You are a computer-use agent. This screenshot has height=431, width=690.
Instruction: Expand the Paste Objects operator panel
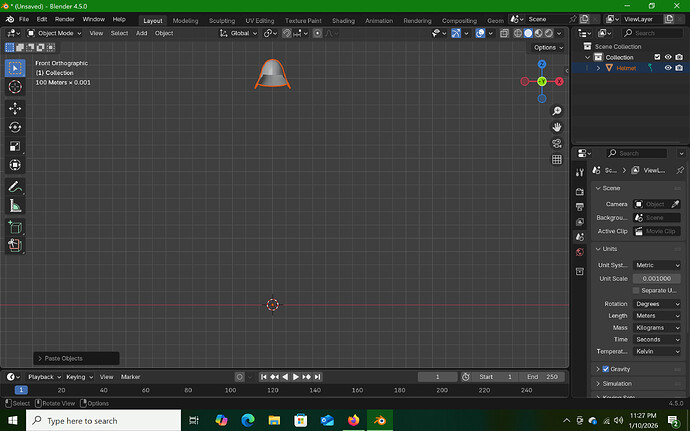(x=76, y=358)
